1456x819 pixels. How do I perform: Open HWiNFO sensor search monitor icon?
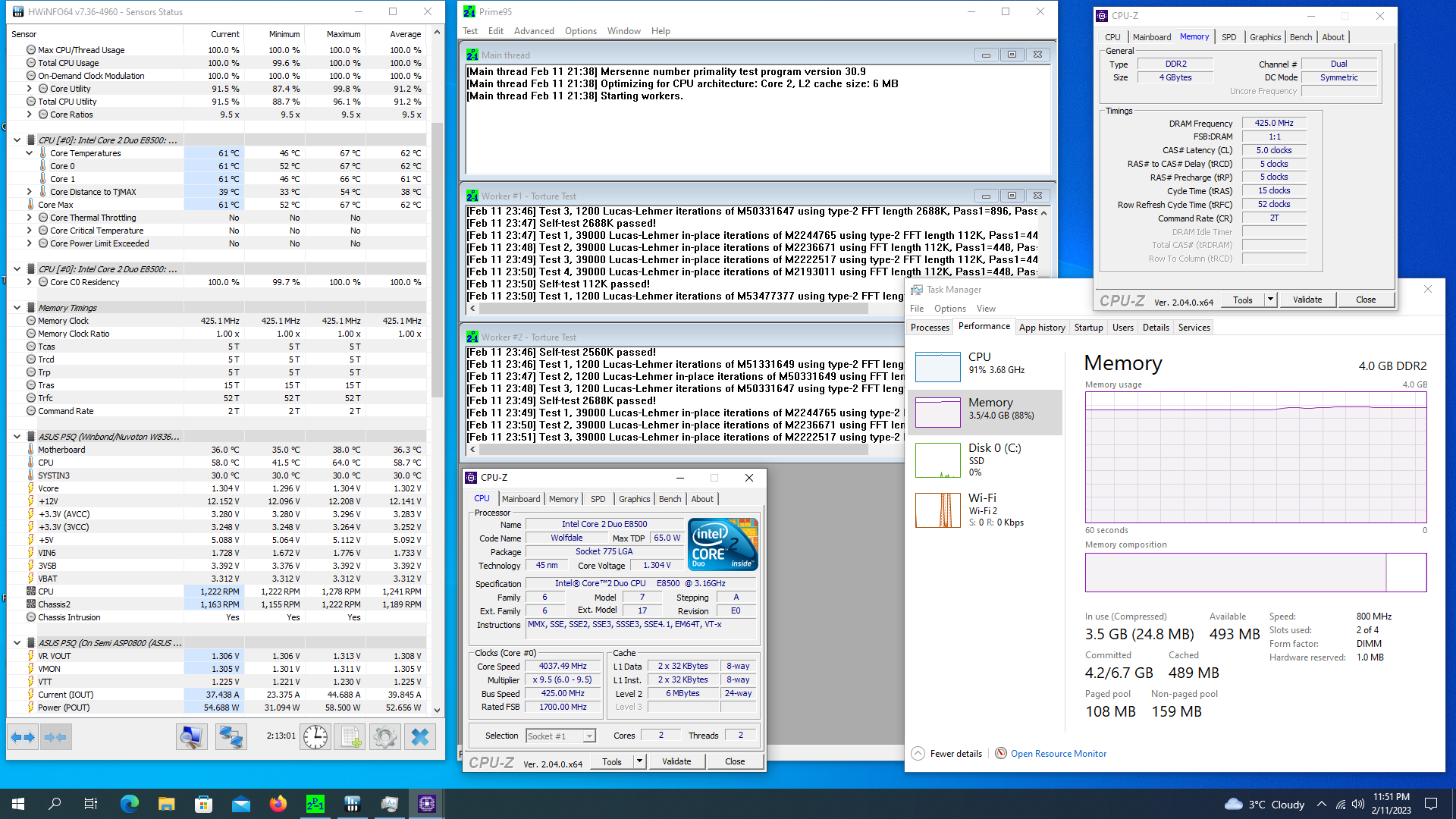[x=192, y=736]
